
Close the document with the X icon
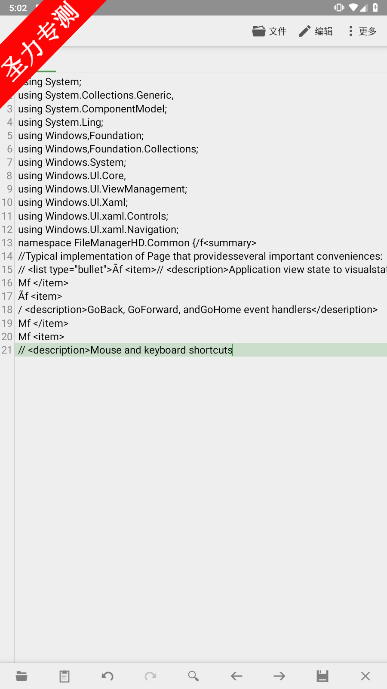pos(365,676)
